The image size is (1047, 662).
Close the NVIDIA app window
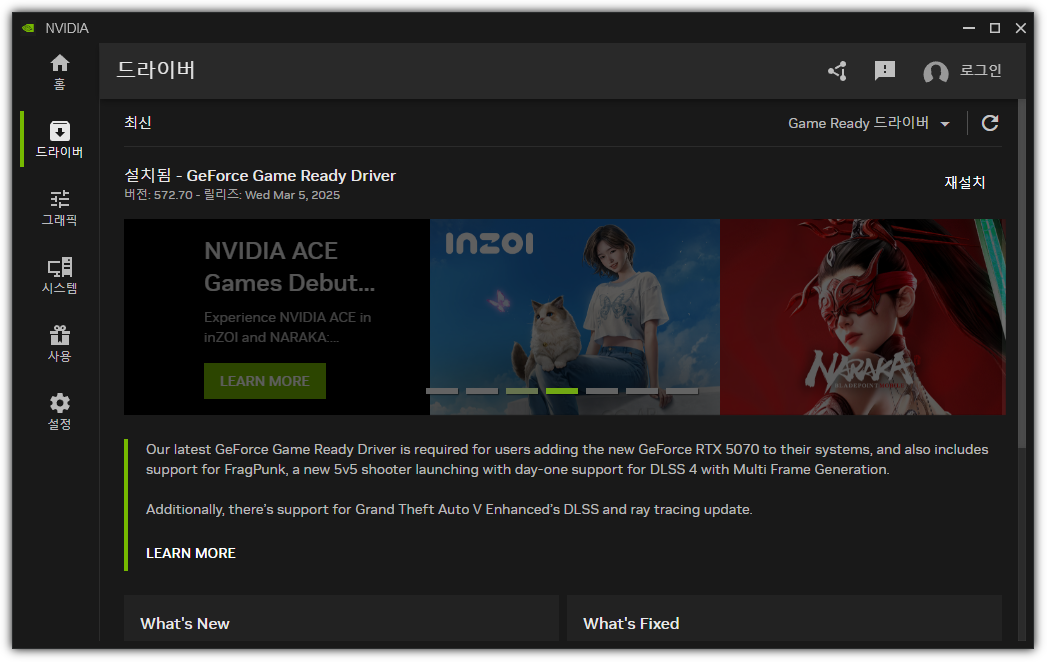click(1020, 28)
